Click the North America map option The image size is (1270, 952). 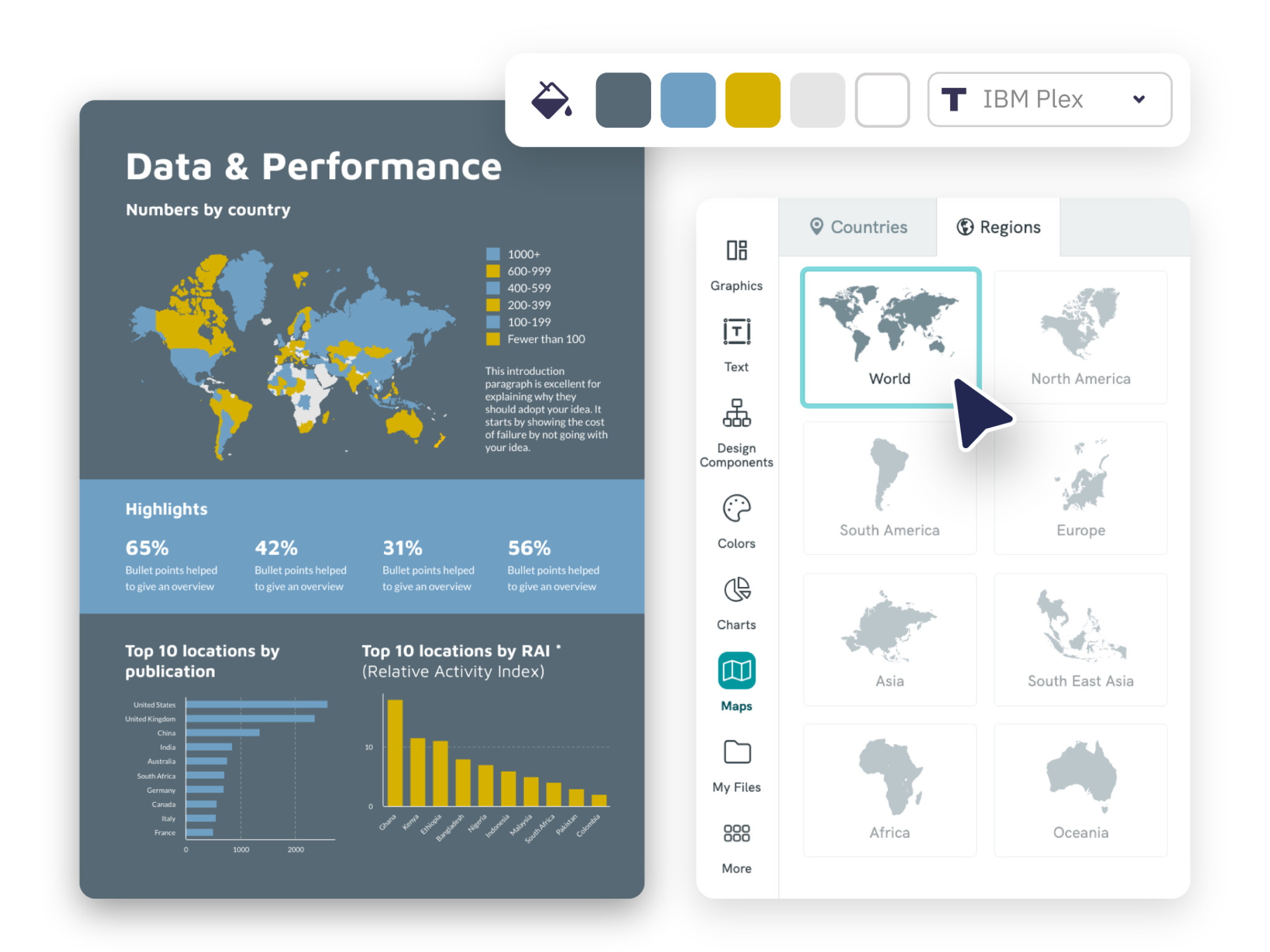(x=1080, y=335)
